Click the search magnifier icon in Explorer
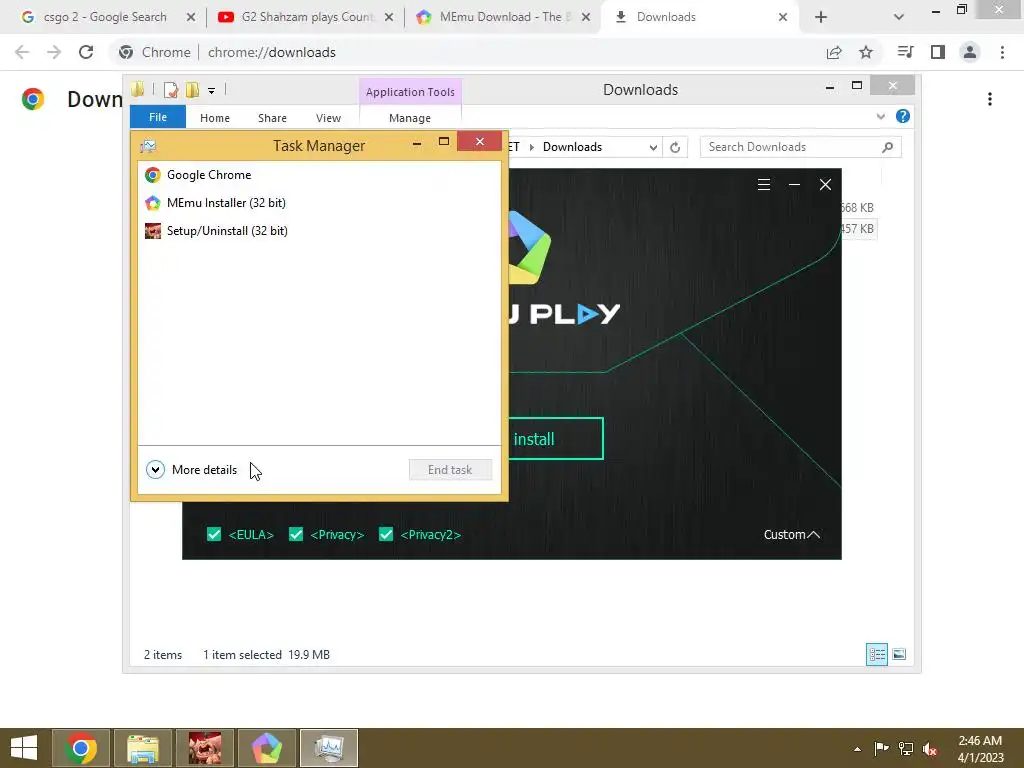 coord(888,147)
